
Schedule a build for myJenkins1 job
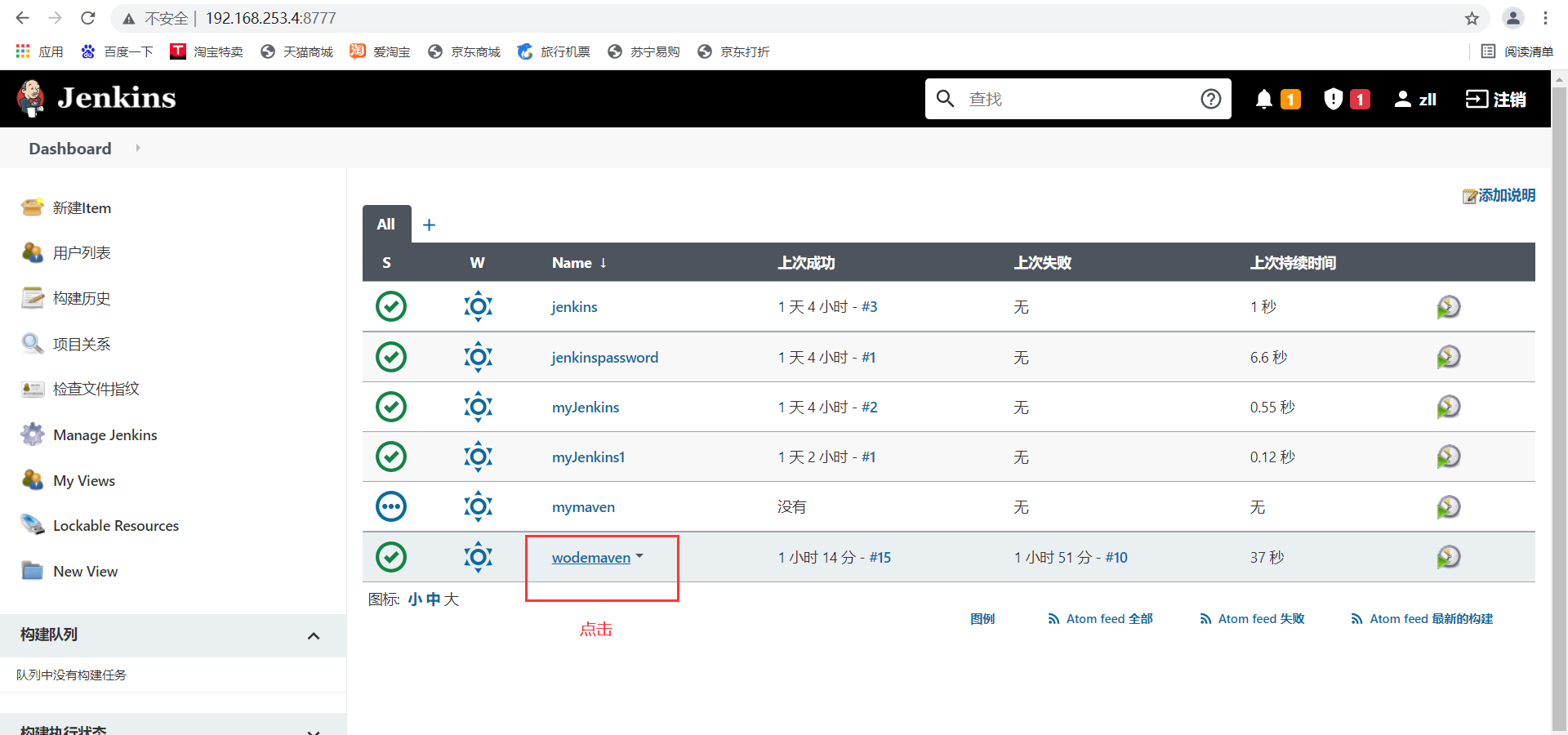[x=1448, y=457]
